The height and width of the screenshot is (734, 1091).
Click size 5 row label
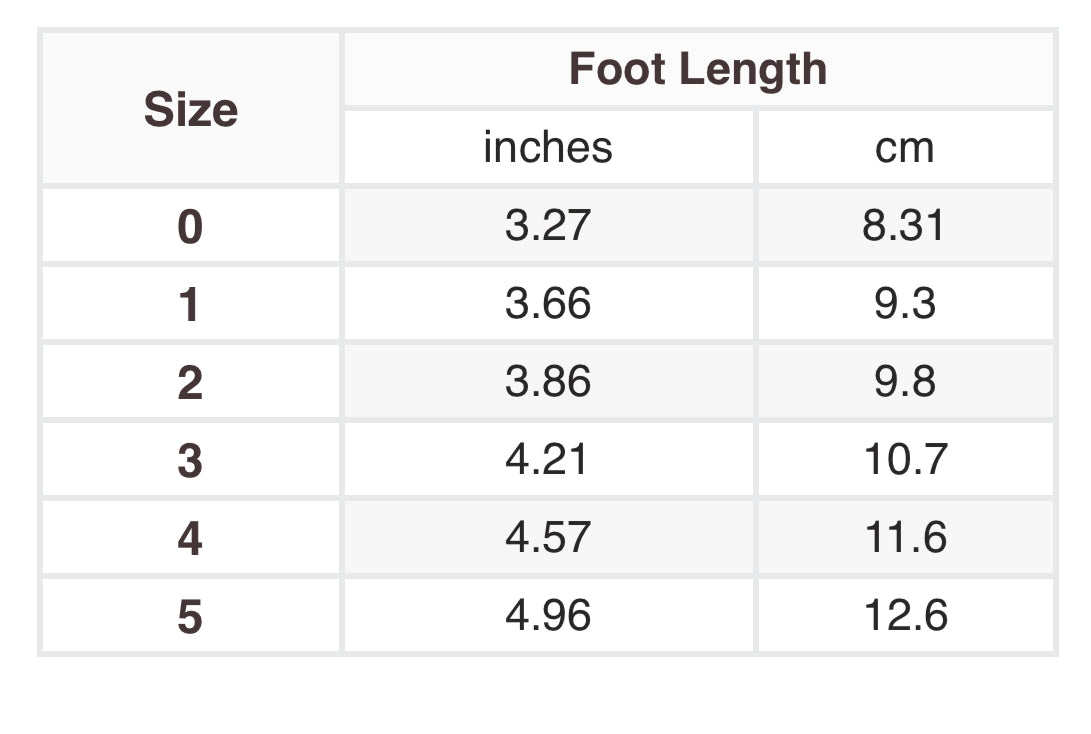[x=190, y=616]
